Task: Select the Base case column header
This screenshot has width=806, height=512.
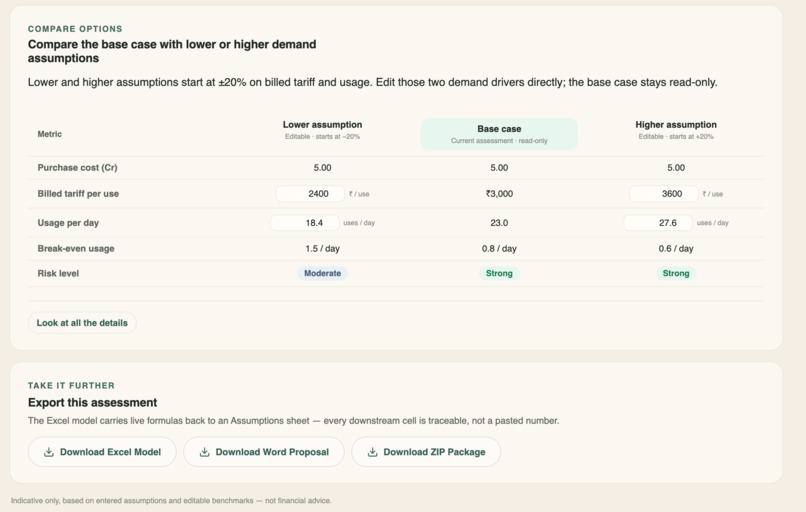Action: coord(499,134)
